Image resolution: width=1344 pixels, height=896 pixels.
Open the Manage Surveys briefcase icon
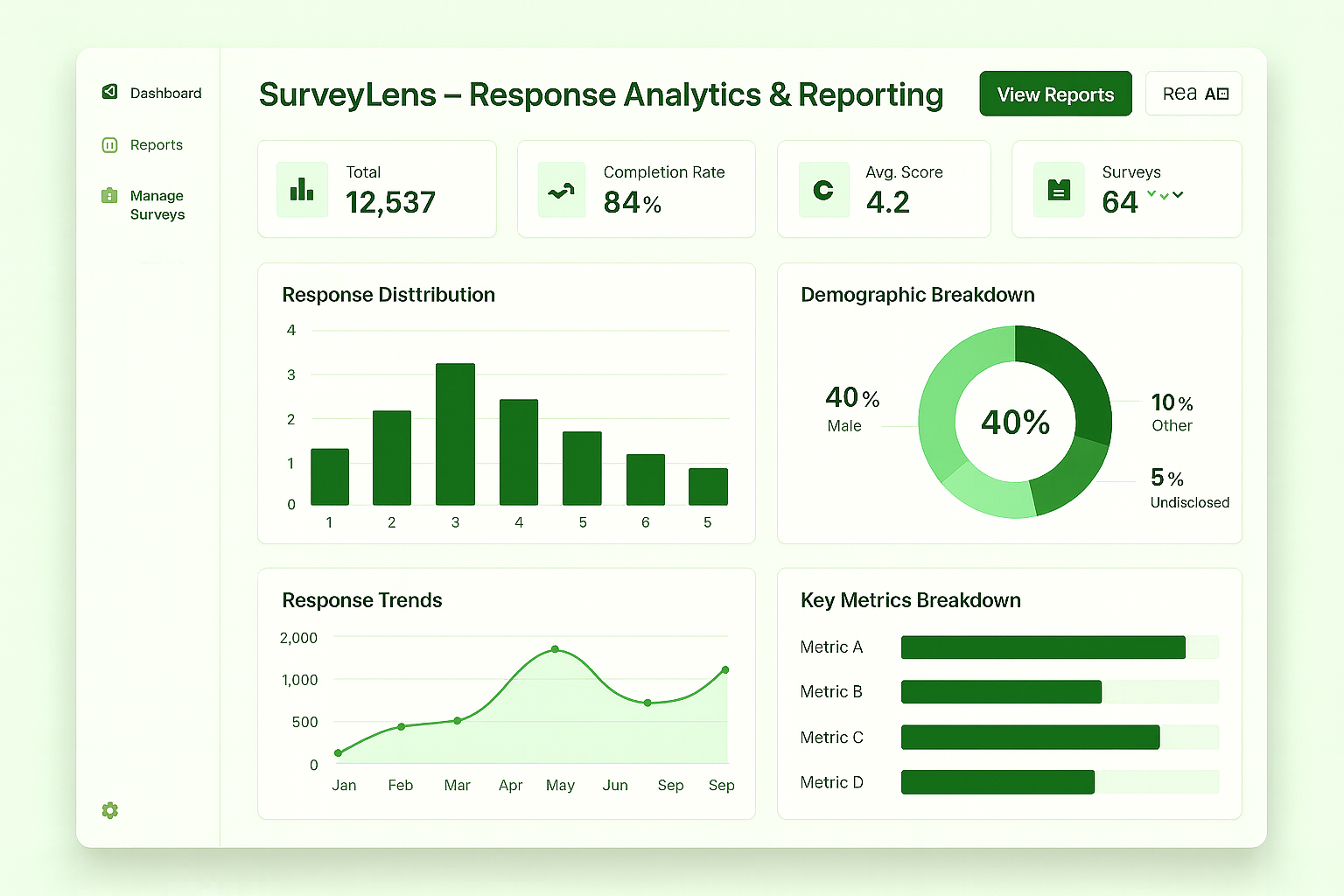(108, 196)
